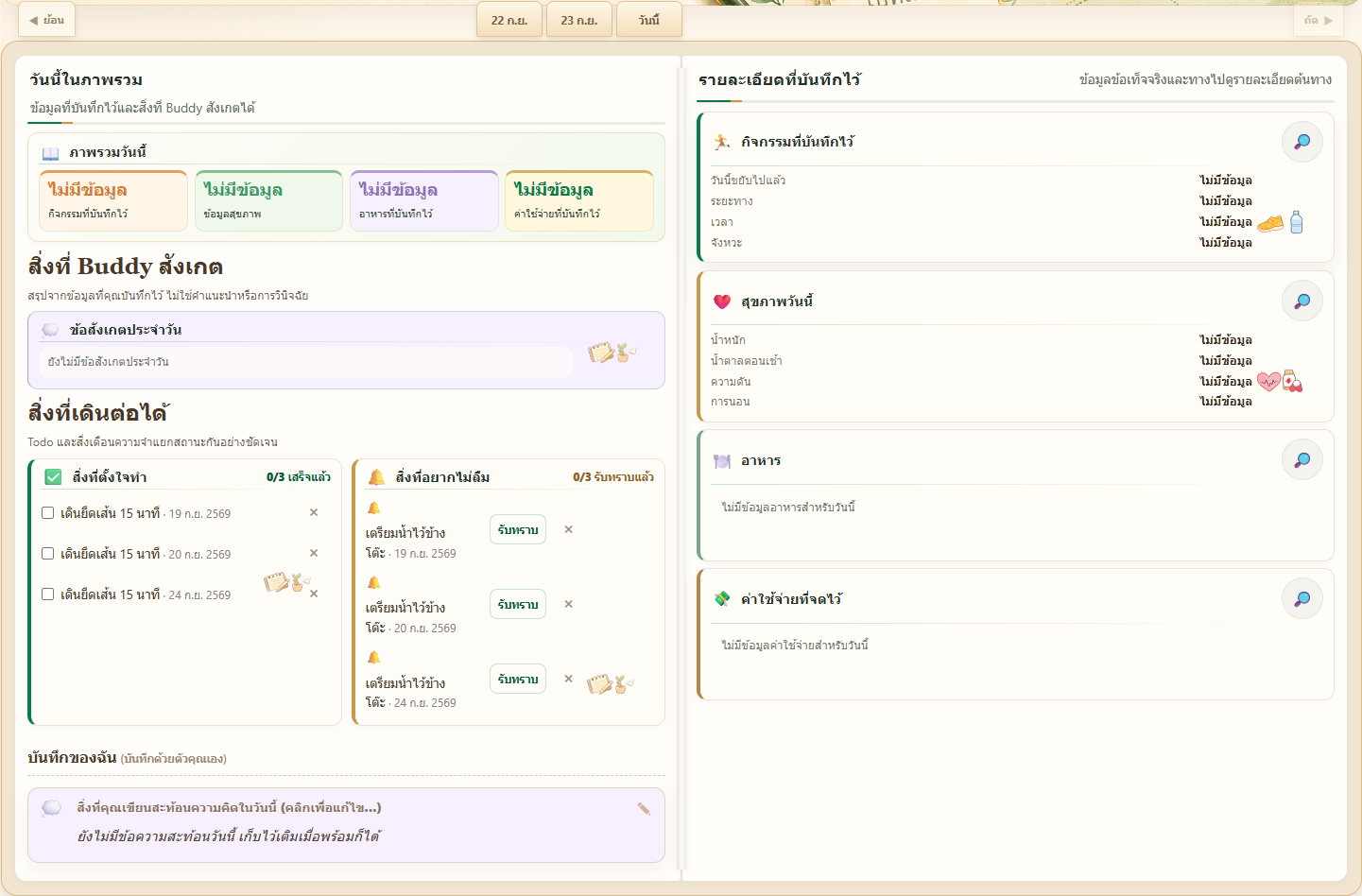Open the ข้อมูลสุขภาพ overview tile

tap(268, 200)
